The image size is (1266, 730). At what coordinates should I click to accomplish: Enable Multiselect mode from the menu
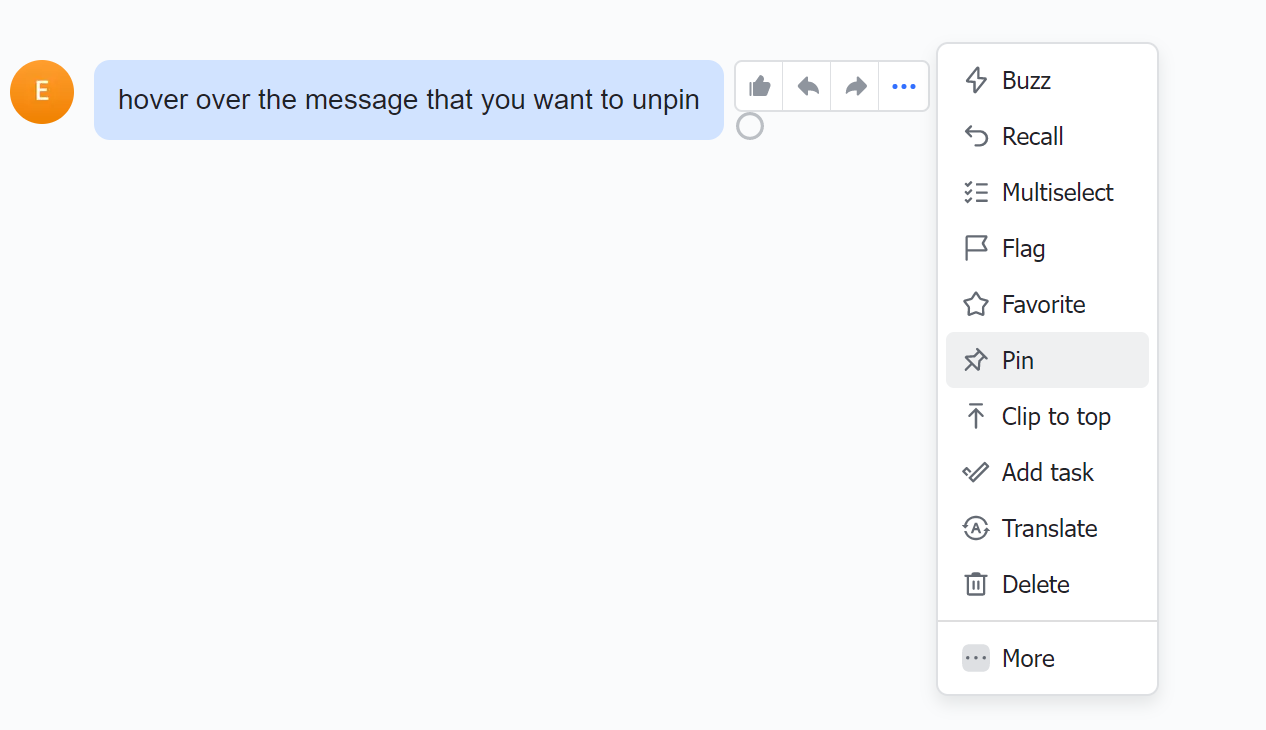(1057, 192)
